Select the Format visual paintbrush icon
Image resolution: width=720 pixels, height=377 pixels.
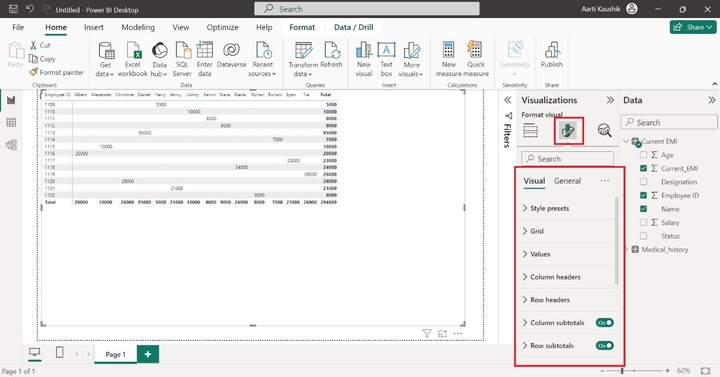point(568,131)
